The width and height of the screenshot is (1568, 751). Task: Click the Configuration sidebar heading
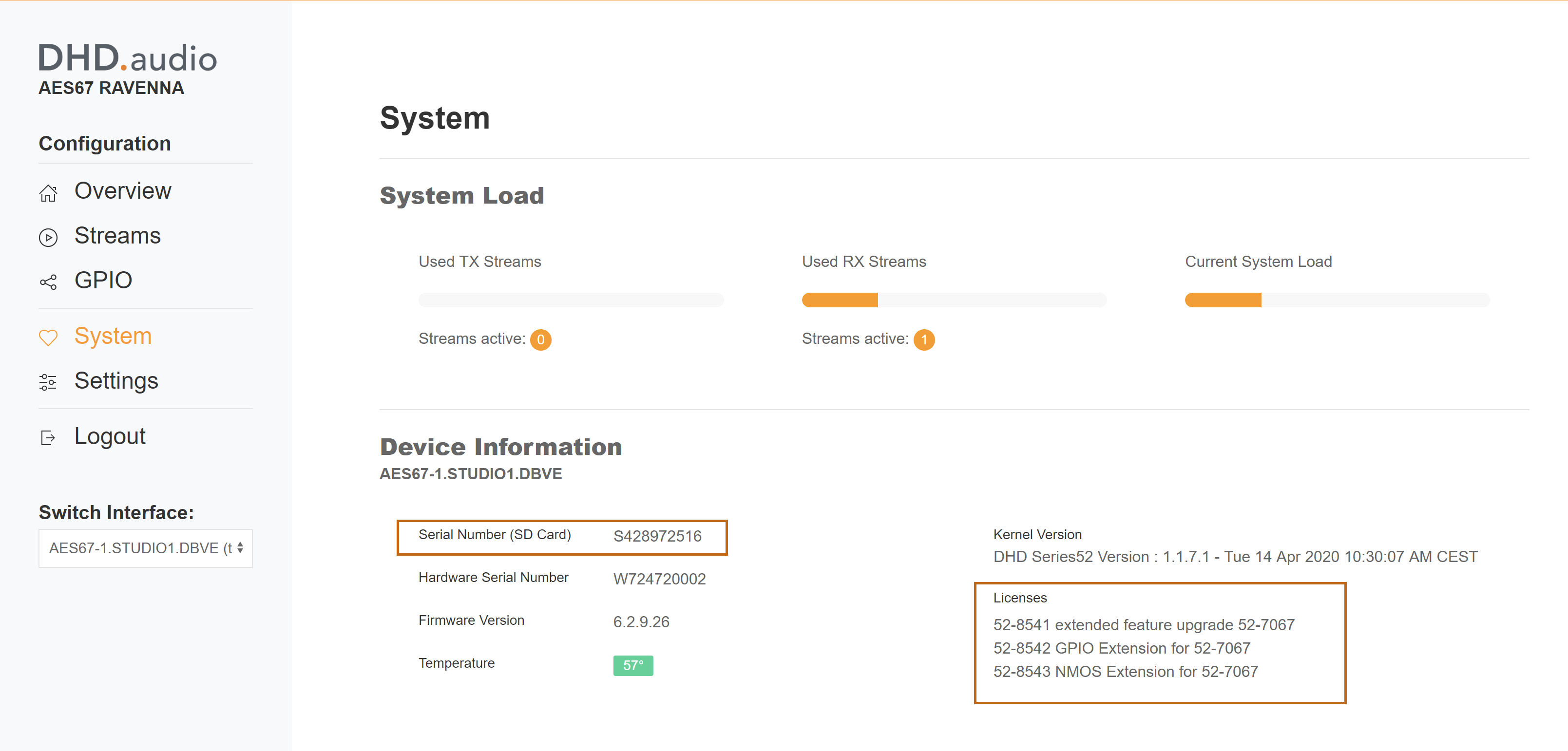click(x=105, y=144)
